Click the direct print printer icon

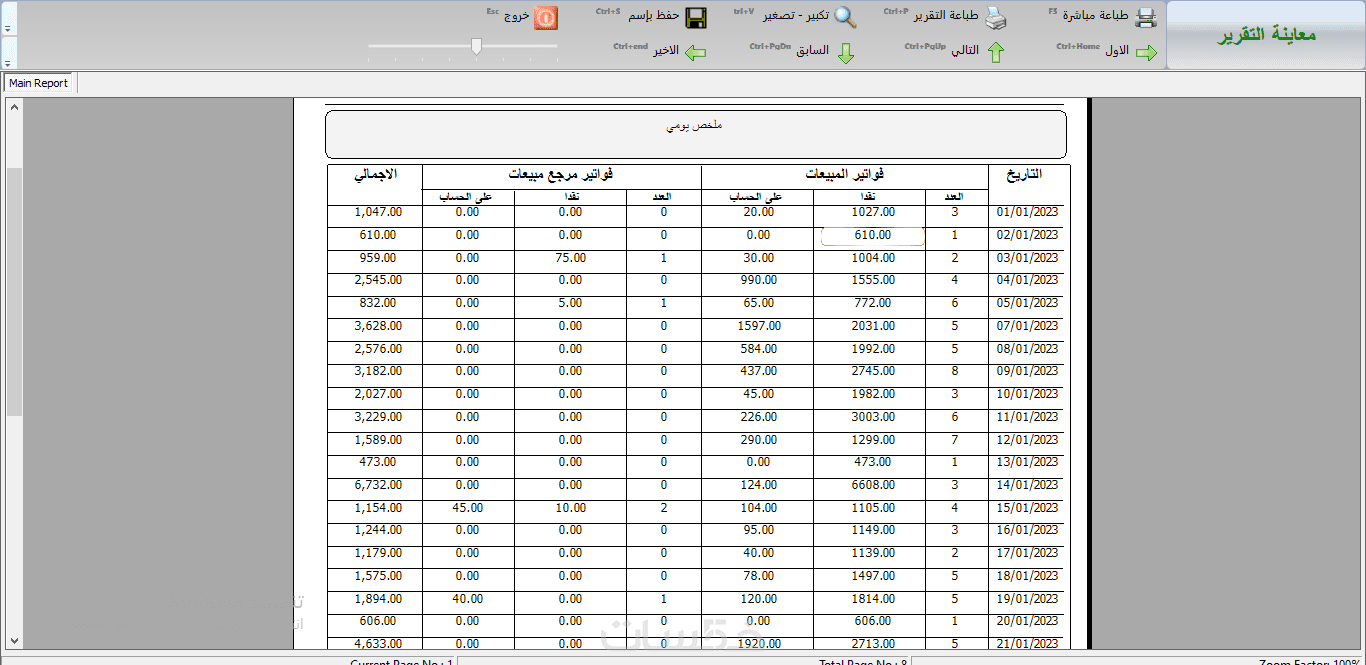1145,17
